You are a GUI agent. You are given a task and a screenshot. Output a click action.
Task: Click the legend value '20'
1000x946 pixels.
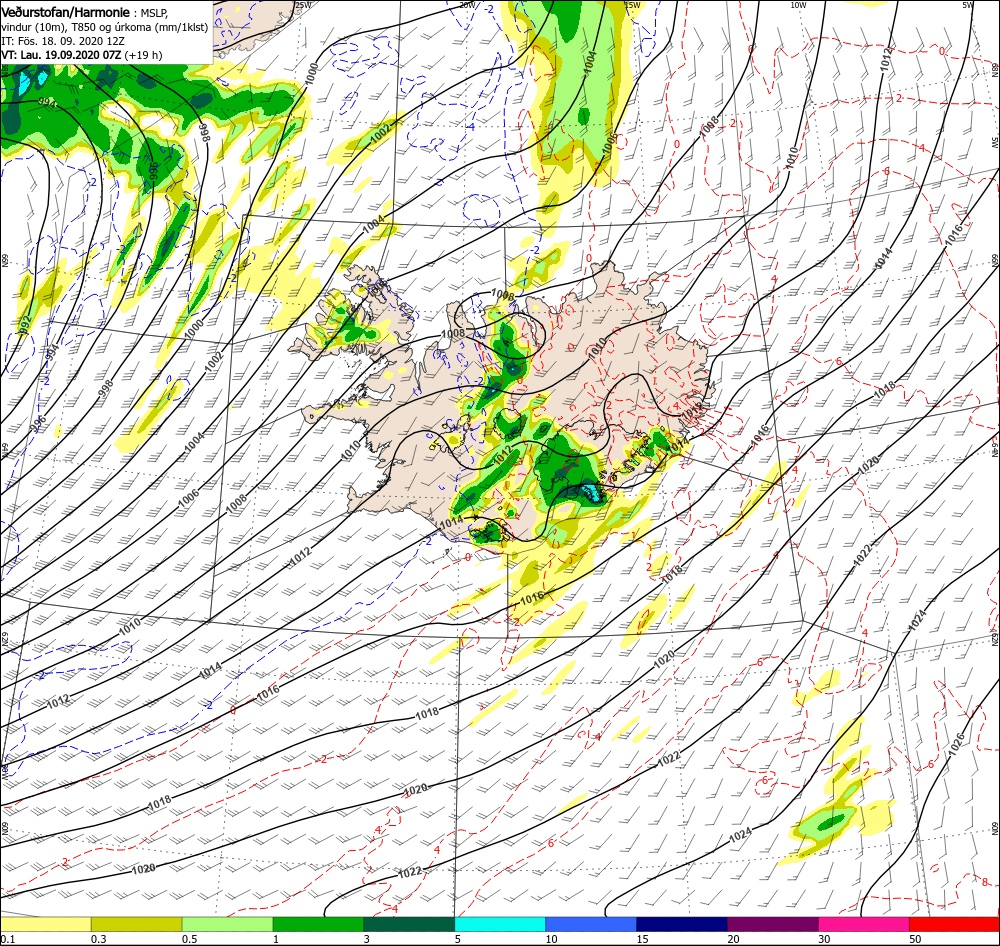(x=733, y=939)
